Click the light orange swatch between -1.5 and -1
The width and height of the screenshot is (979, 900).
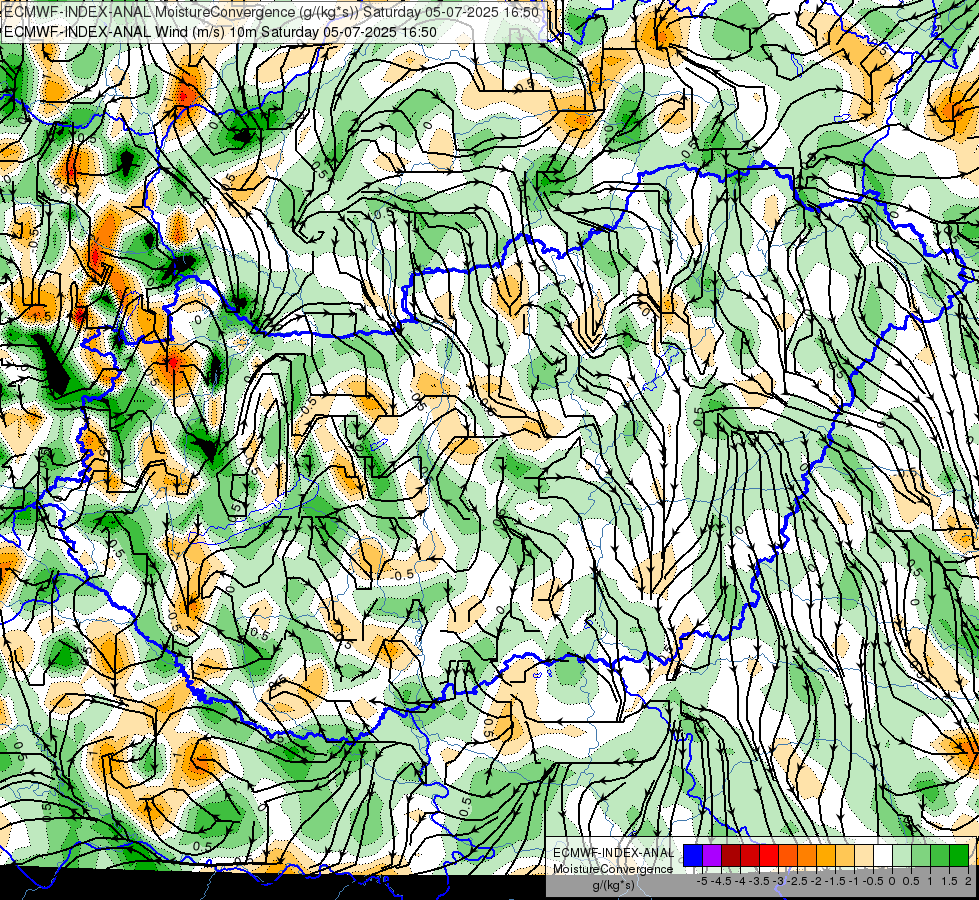pyautogui.click(x=845, y=856)
